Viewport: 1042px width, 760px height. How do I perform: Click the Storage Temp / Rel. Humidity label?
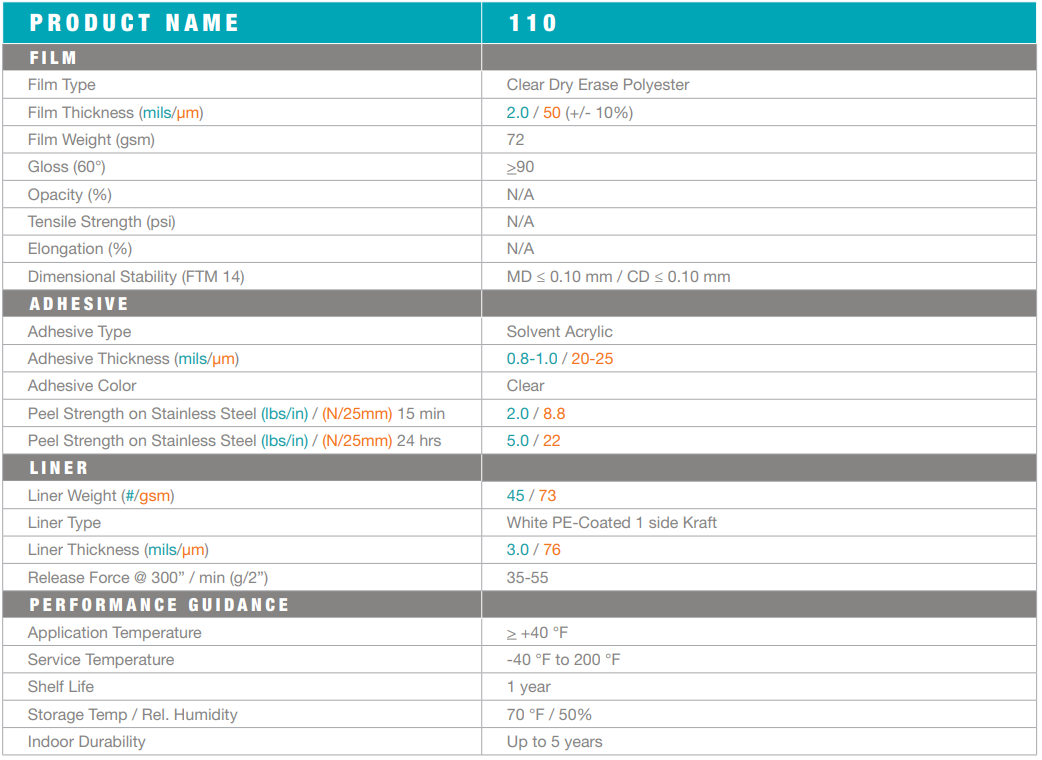click(133, 715)
